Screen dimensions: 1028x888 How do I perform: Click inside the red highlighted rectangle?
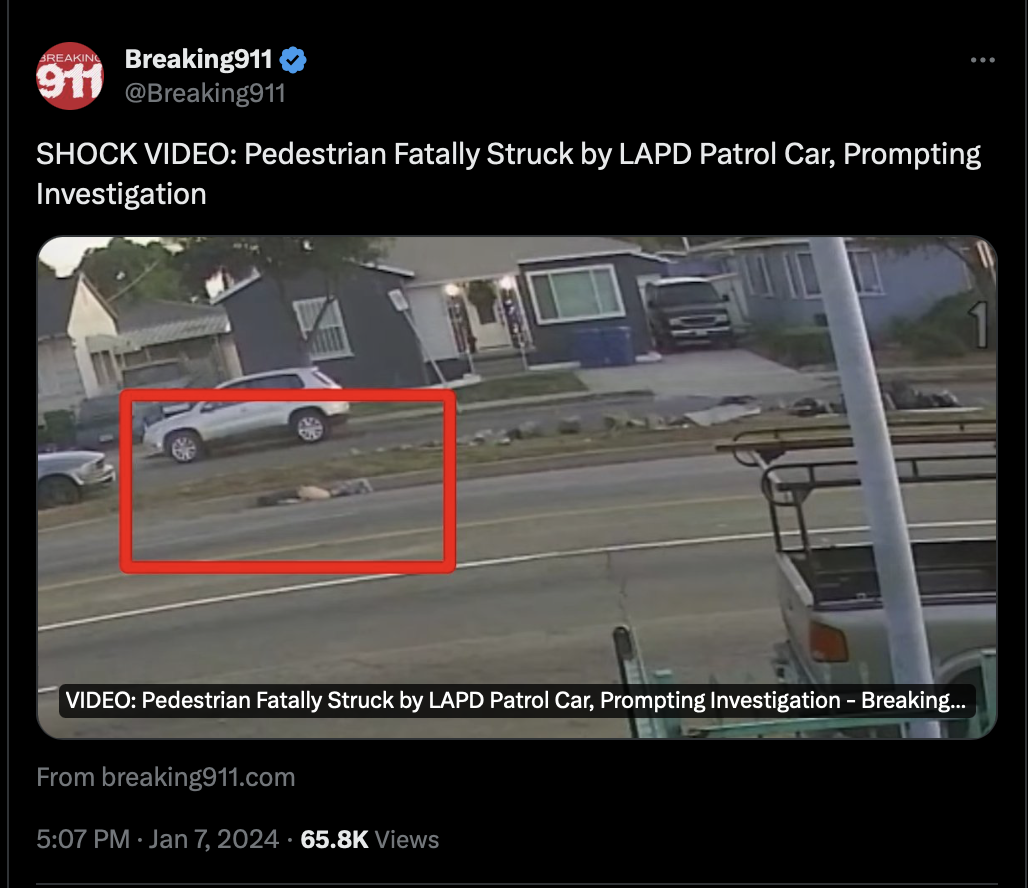287,481
